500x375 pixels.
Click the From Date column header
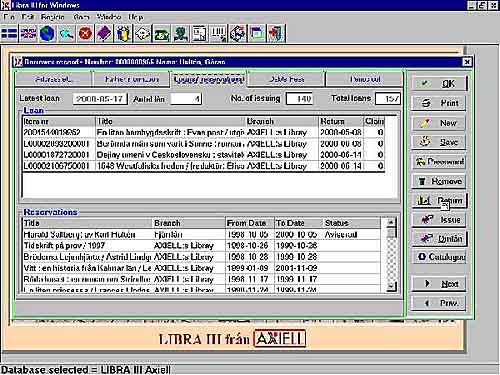[249, 223]
